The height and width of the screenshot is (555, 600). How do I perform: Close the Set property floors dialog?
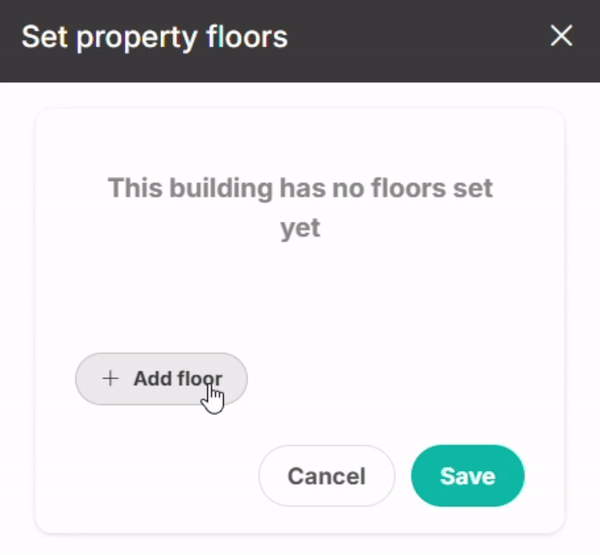[561, 36]
